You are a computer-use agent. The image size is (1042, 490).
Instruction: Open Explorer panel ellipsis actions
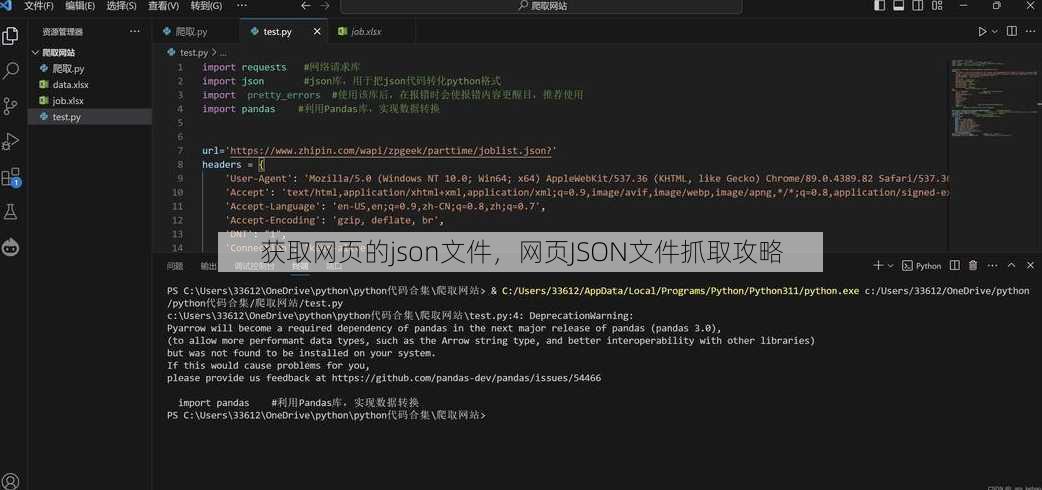coord(135,31)
